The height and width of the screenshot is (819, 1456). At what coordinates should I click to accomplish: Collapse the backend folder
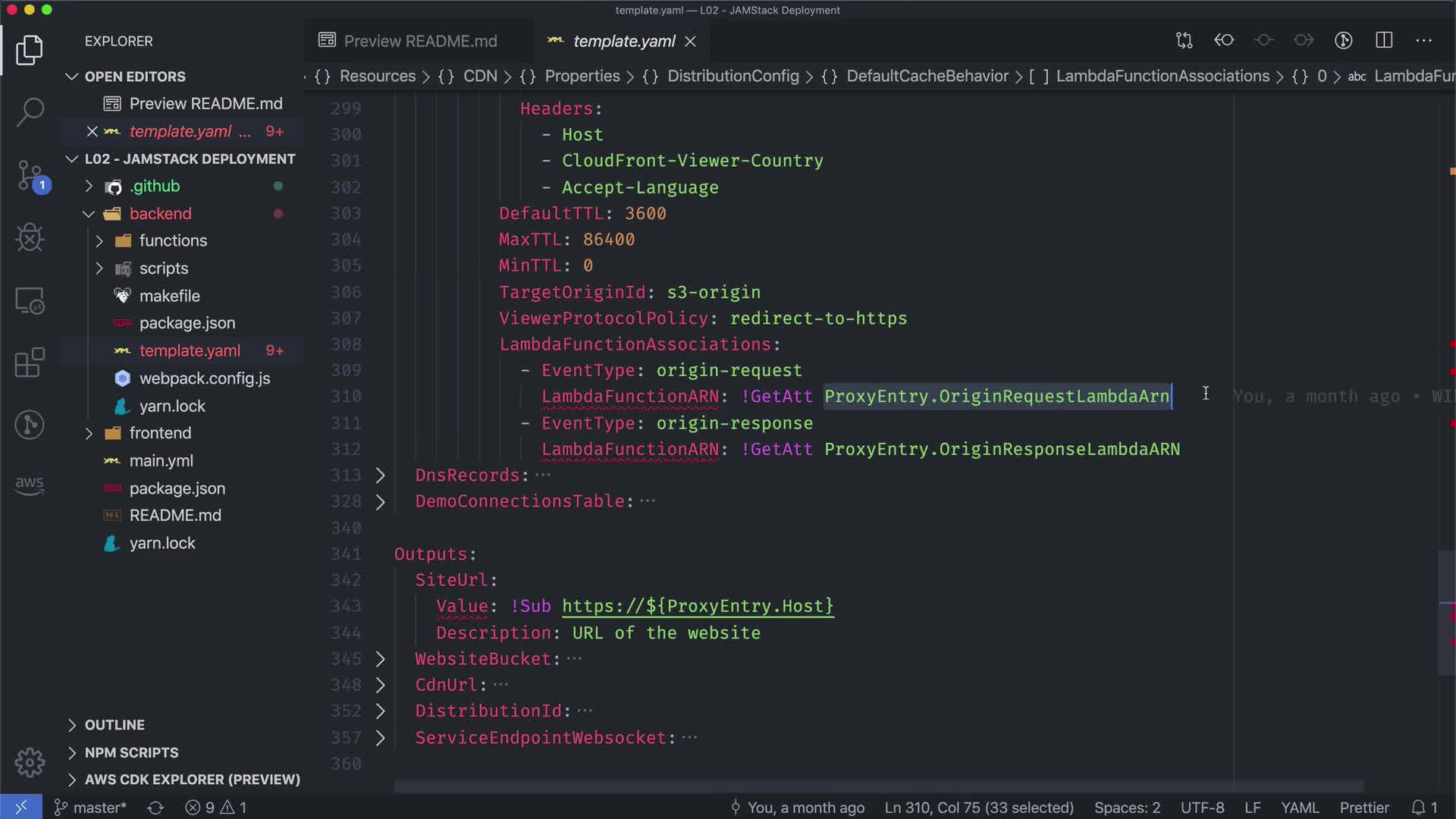pos(89,214)
